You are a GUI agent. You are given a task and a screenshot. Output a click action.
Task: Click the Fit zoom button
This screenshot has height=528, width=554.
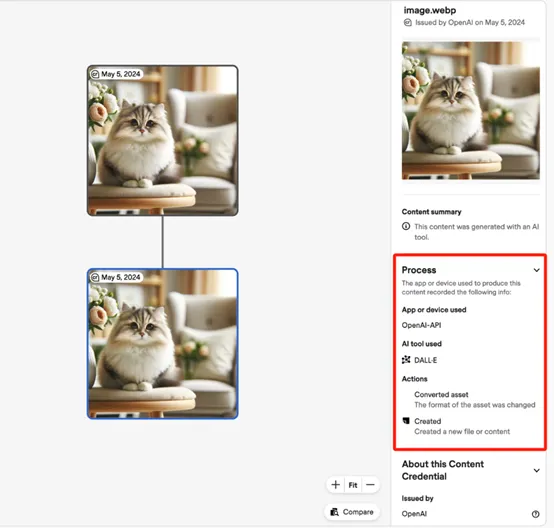(x=353, y=485)
